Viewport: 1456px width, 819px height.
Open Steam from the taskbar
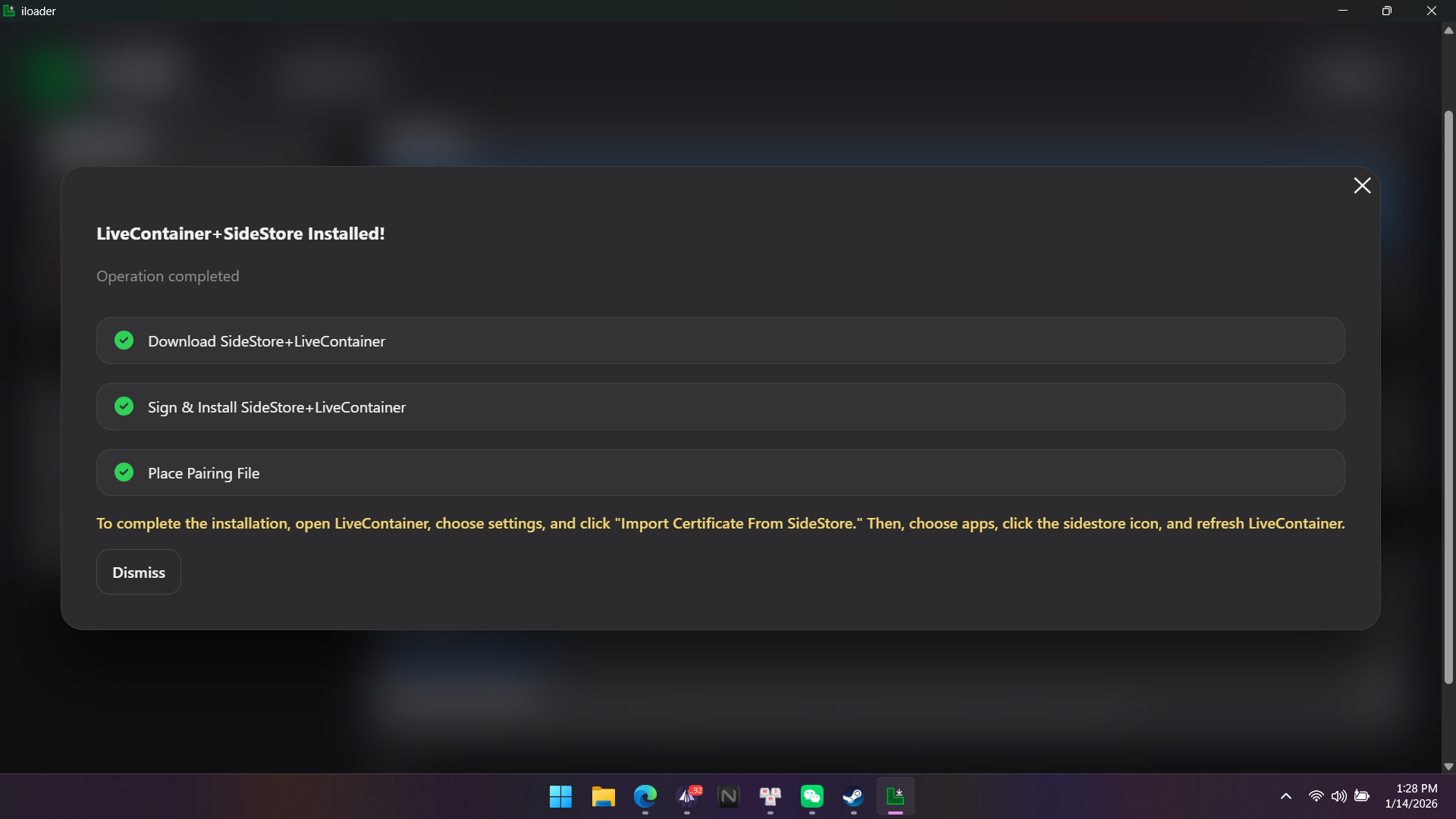click(853, 796)
